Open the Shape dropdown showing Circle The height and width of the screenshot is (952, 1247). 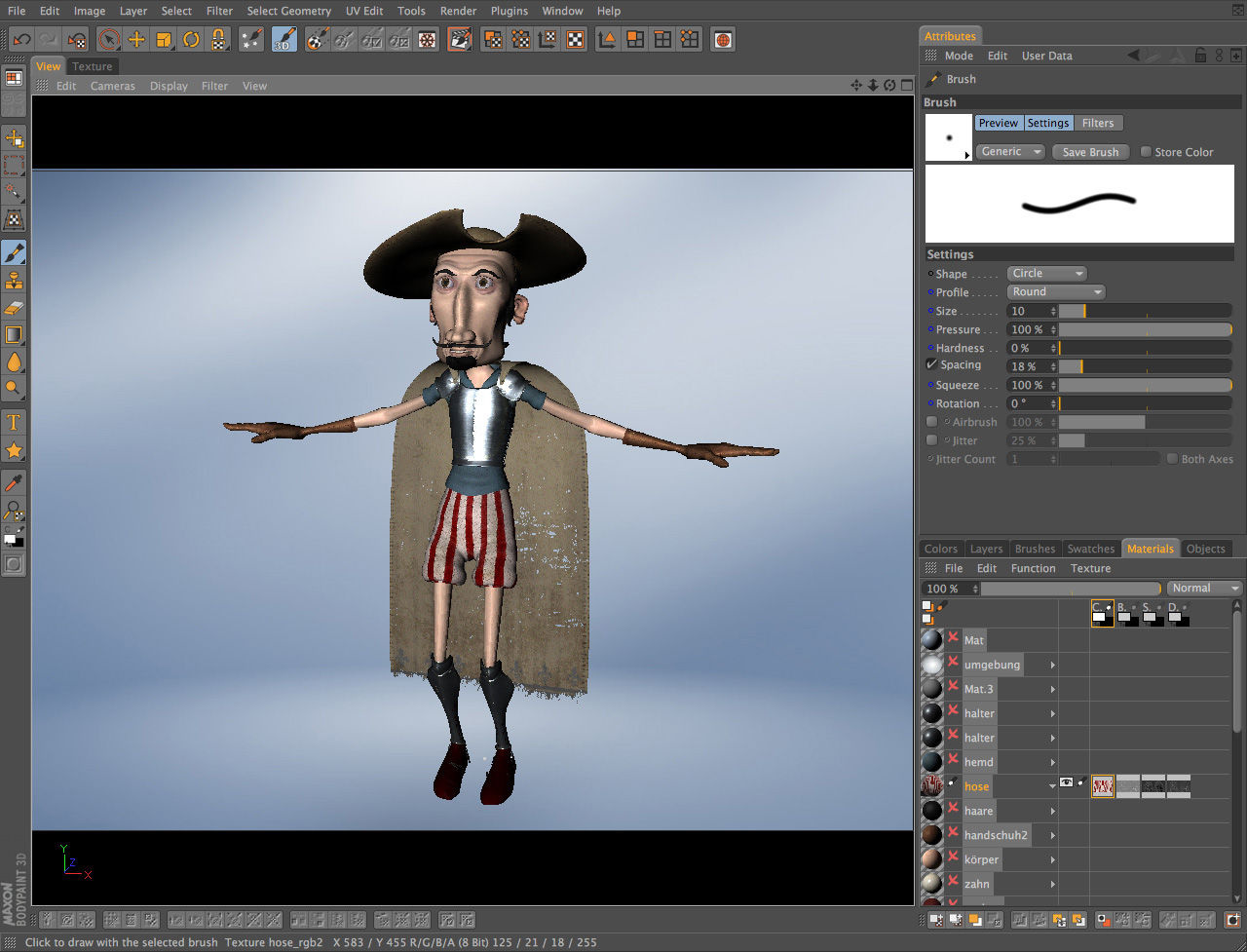coord(1045,274)
